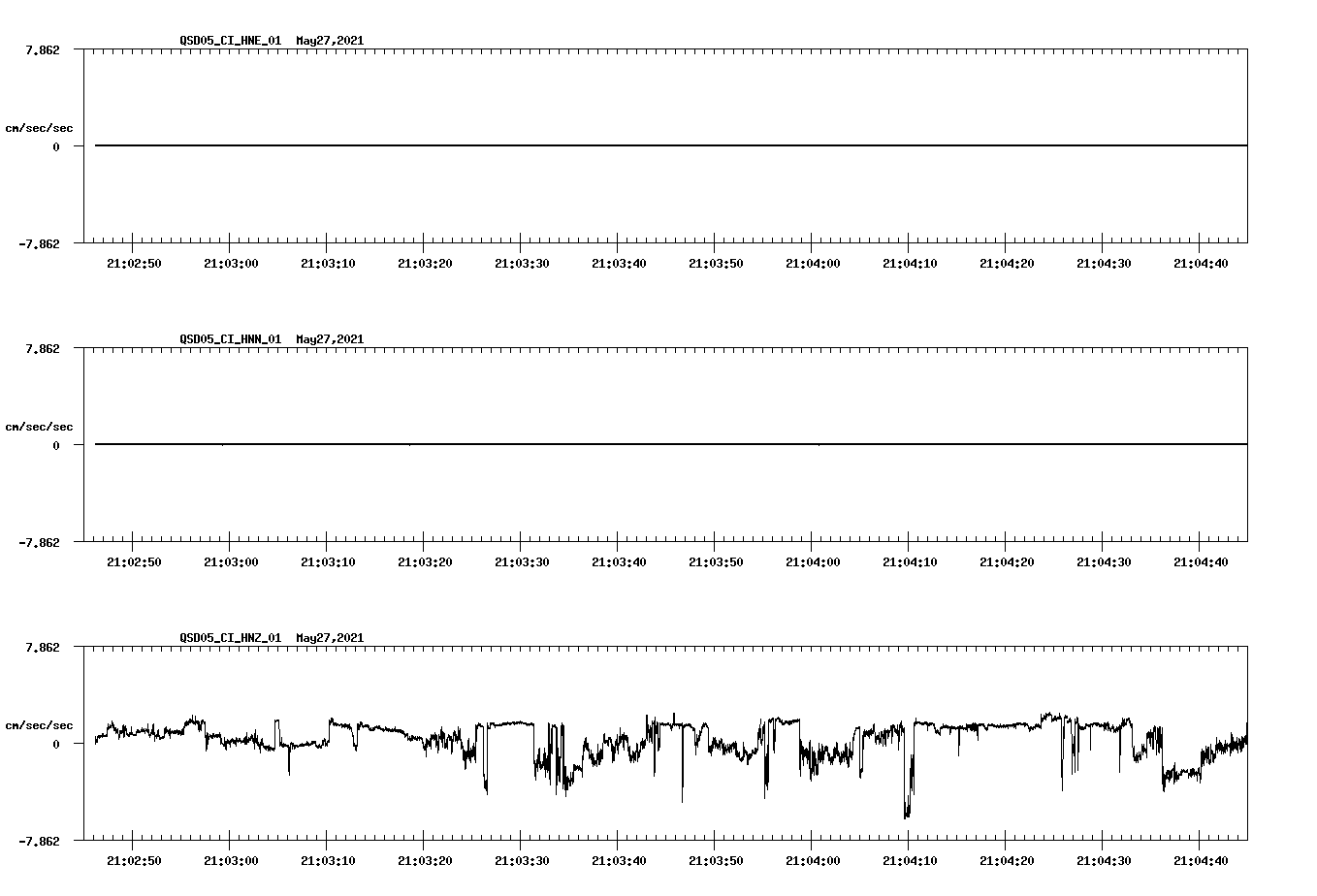Select the 21:02:50 tick label on the top axis
The image size is (1317, 896).
click(134, 262)
